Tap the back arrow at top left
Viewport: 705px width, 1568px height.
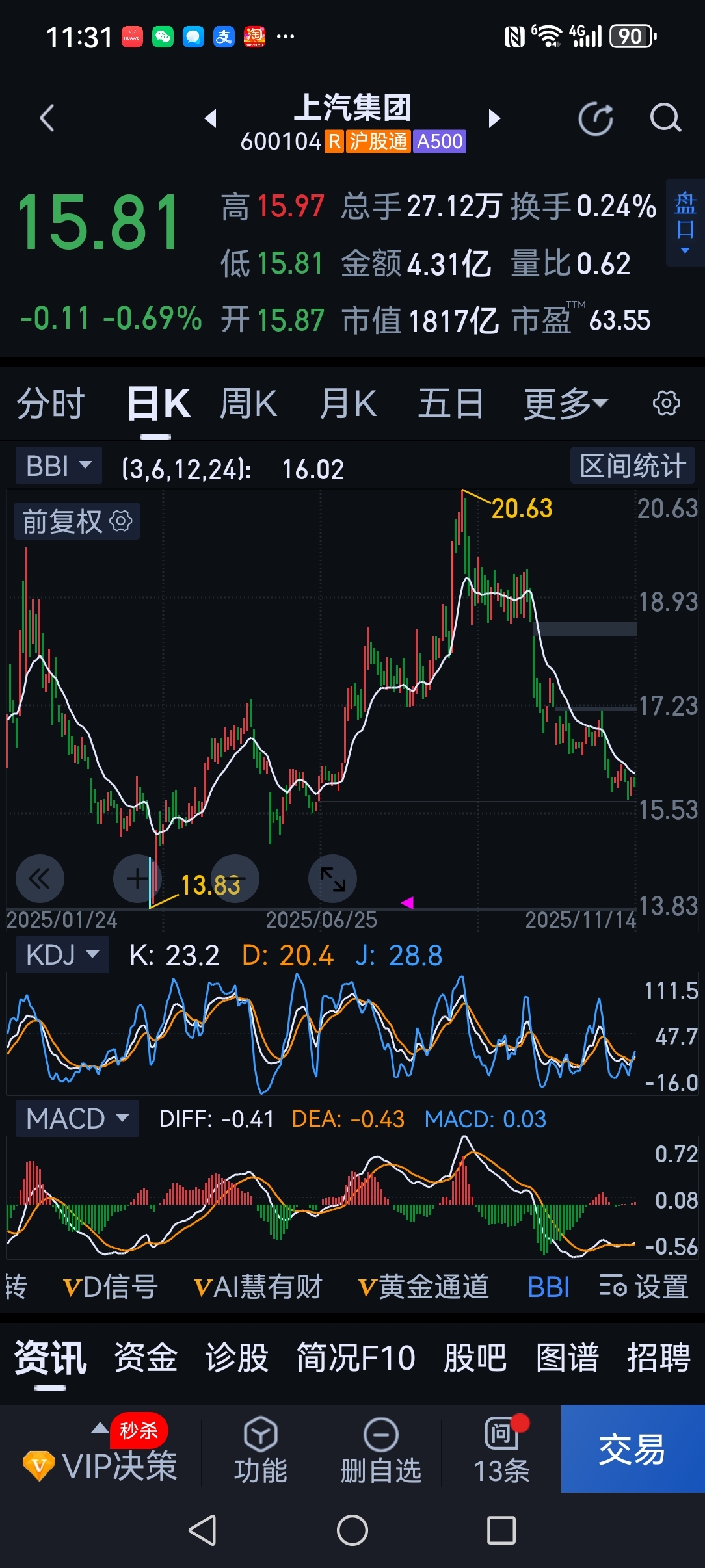[x=47, y=118]
